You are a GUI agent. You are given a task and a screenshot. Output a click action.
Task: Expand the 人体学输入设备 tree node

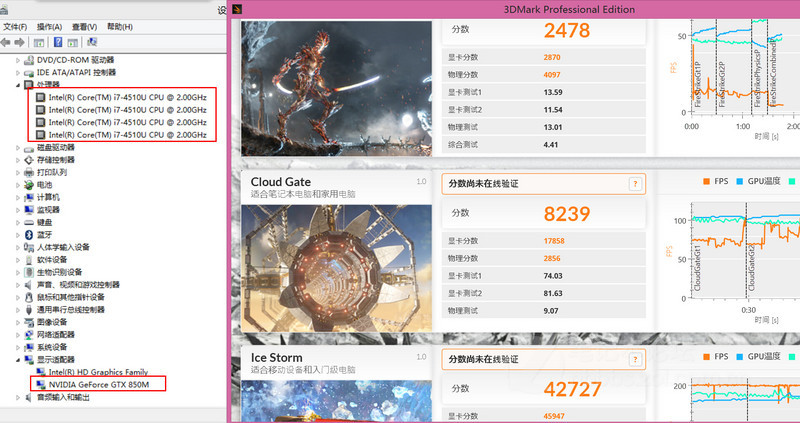[18, 247]
